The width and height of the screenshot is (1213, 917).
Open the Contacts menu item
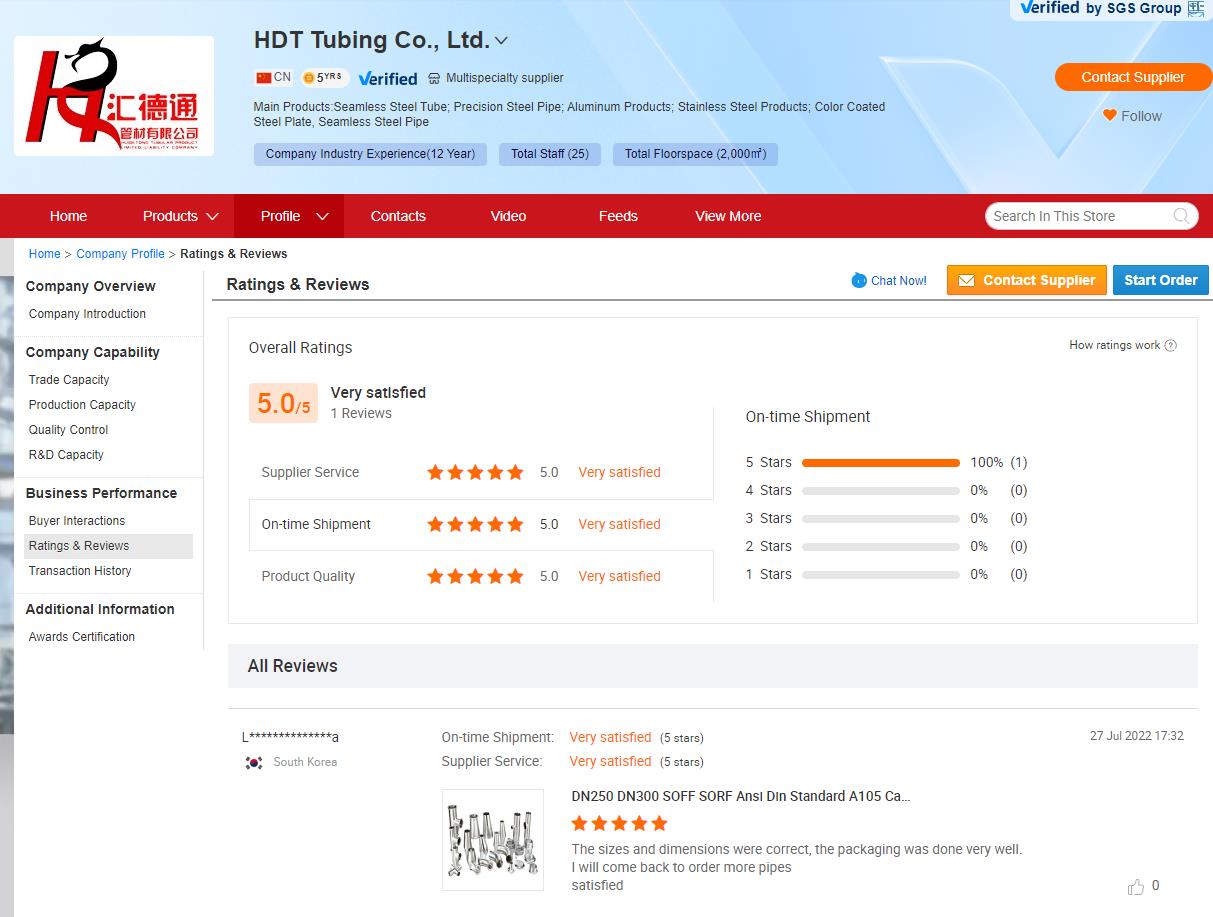pos(398,217)
